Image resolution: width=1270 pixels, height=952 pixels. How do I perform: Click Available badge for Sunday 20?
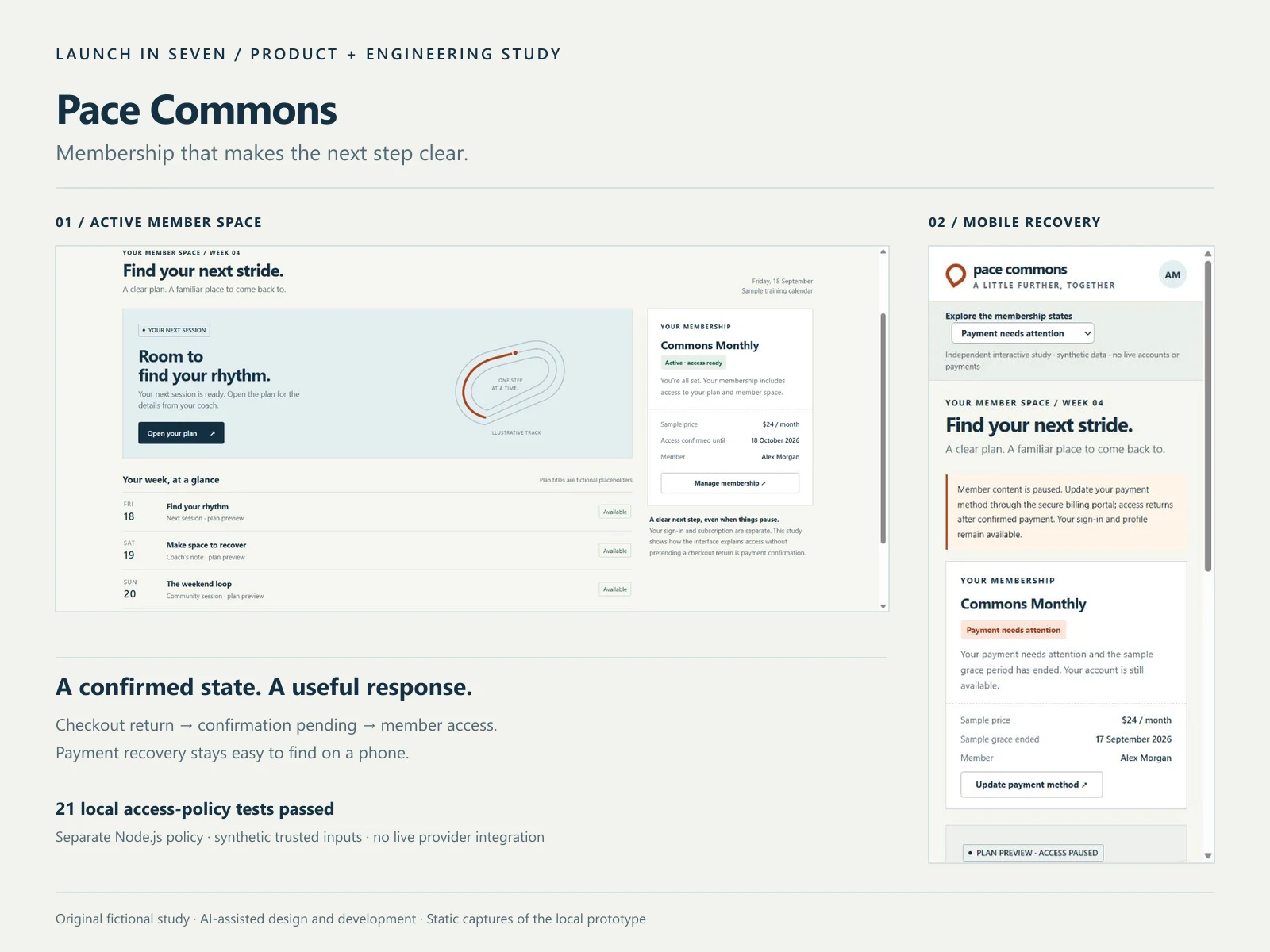(x=615, y=589)
